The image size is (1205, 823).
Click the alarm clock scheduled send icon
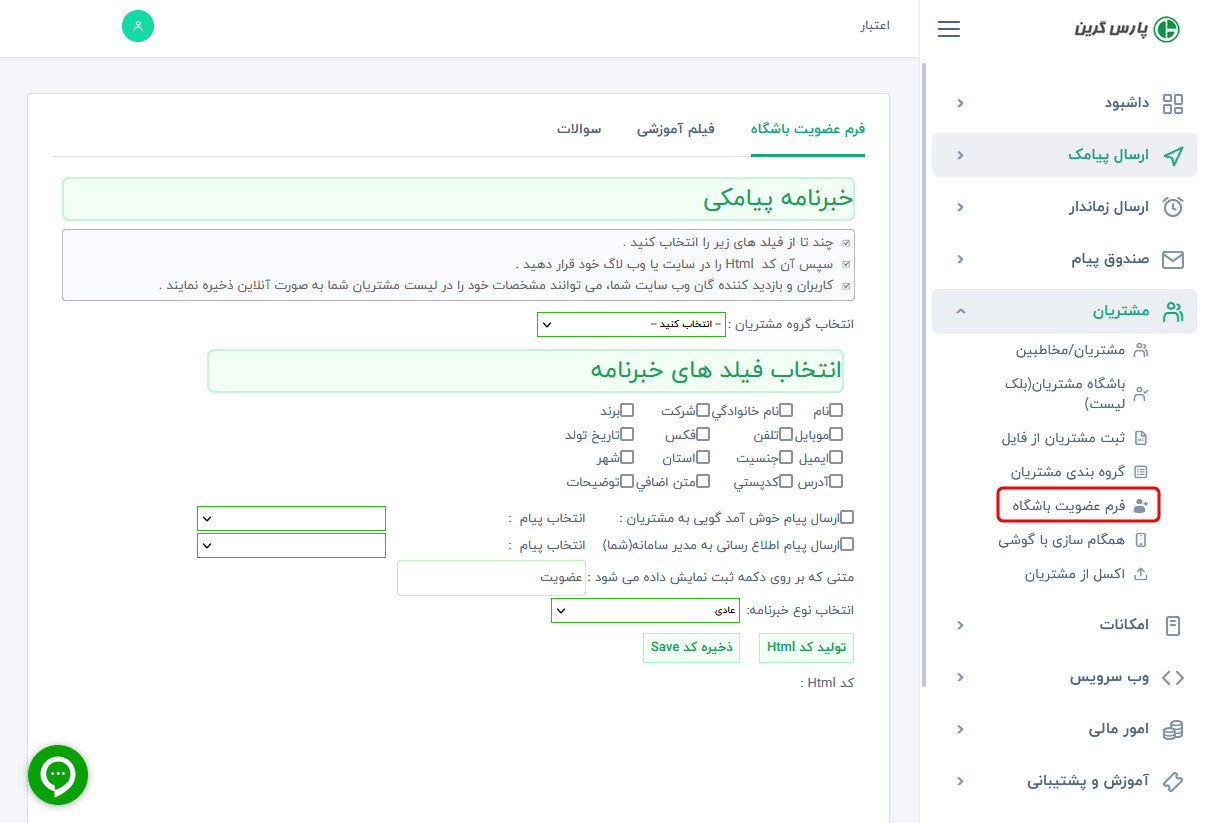pyautogui.click(x=1173, y=208)
